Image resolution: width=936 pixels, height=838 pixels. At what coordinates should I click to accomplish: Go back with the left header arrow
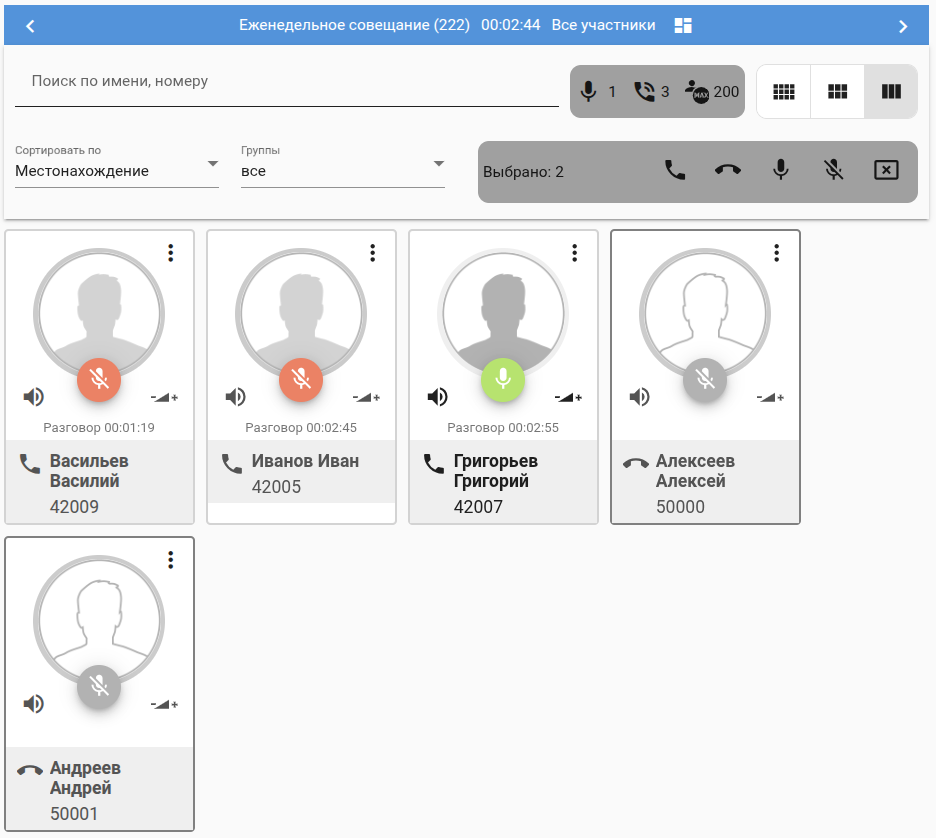tap(30, 26)
